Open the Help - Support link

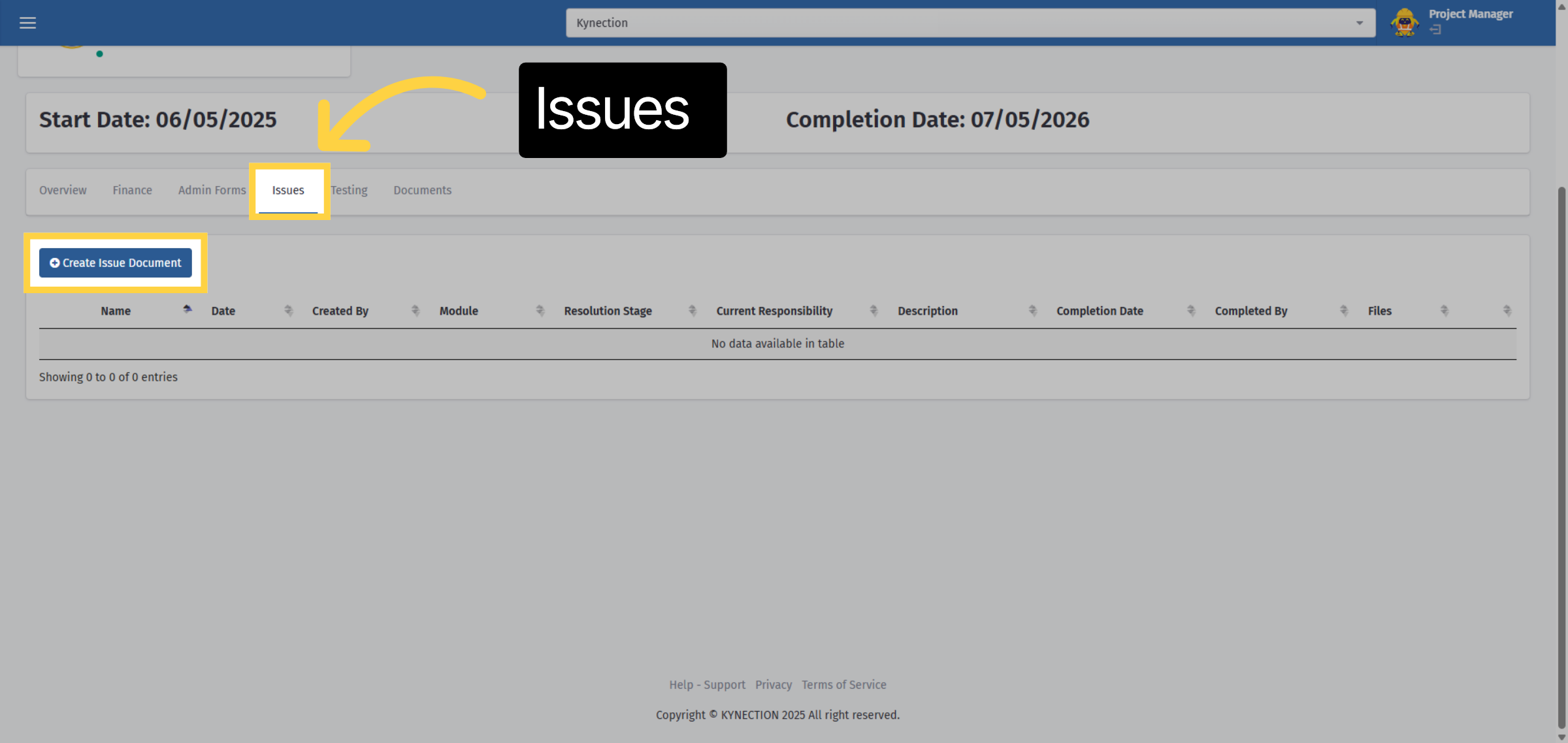pyautogui.click(x=707, y=684)
